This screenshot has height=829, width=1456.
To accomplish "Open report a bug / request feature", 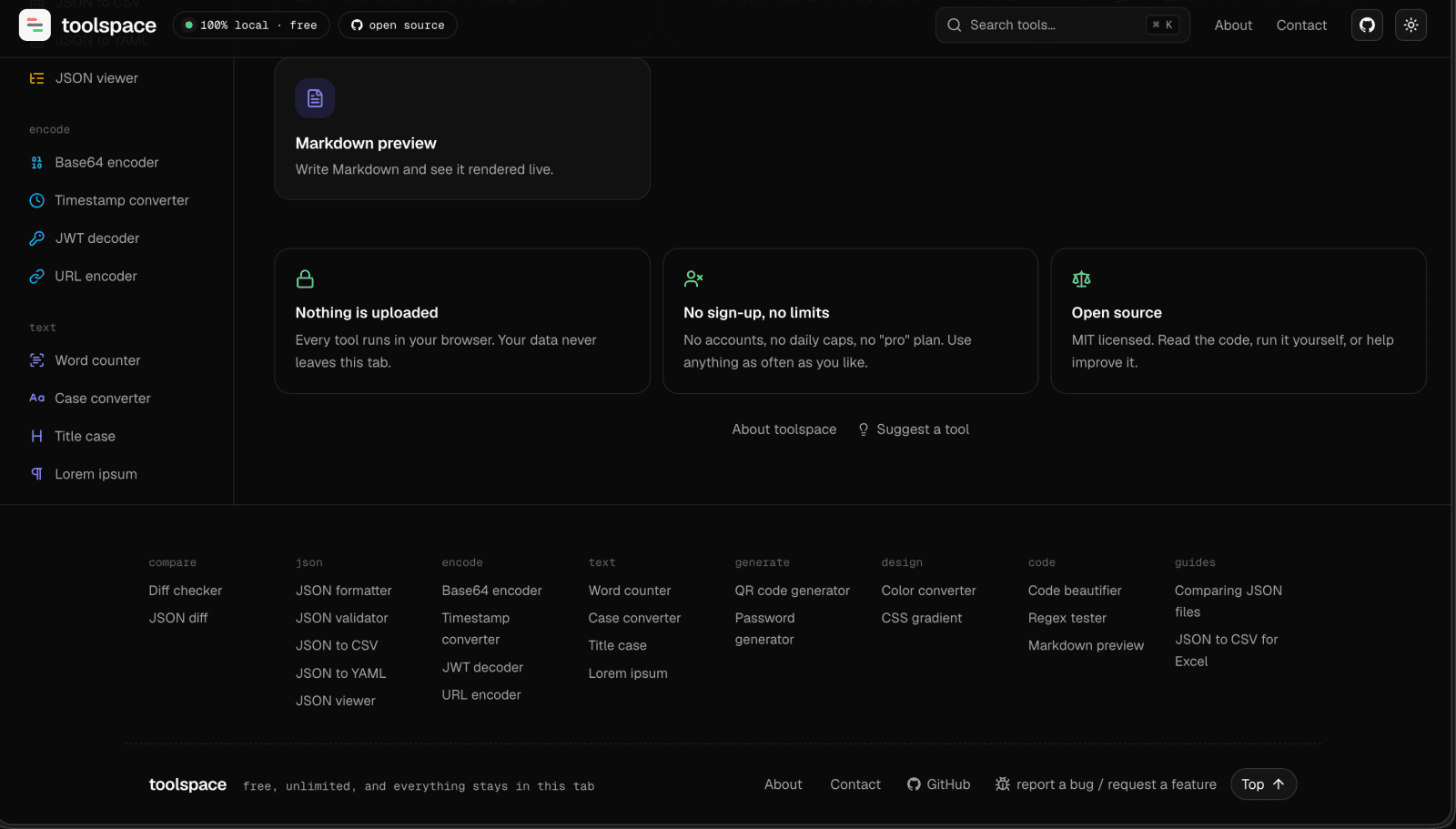I will tap(1106, 784).
